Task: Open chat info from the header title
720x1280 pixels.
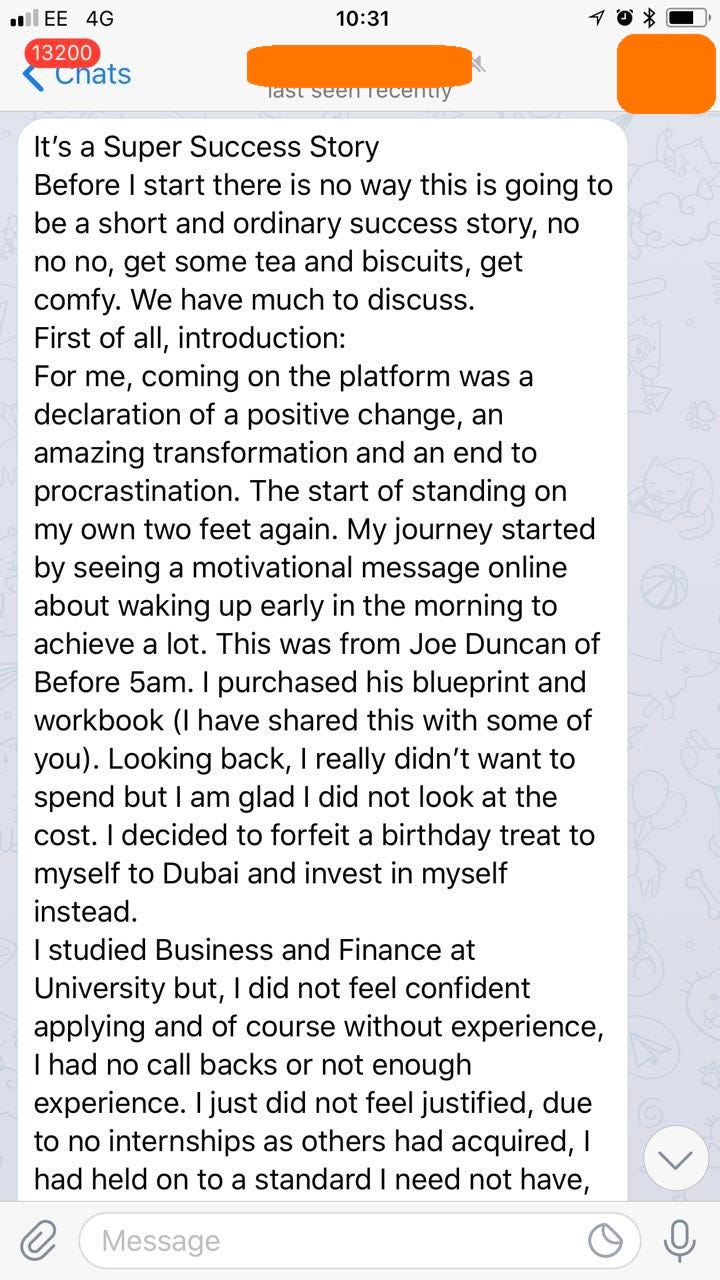Action: (358, 64)
